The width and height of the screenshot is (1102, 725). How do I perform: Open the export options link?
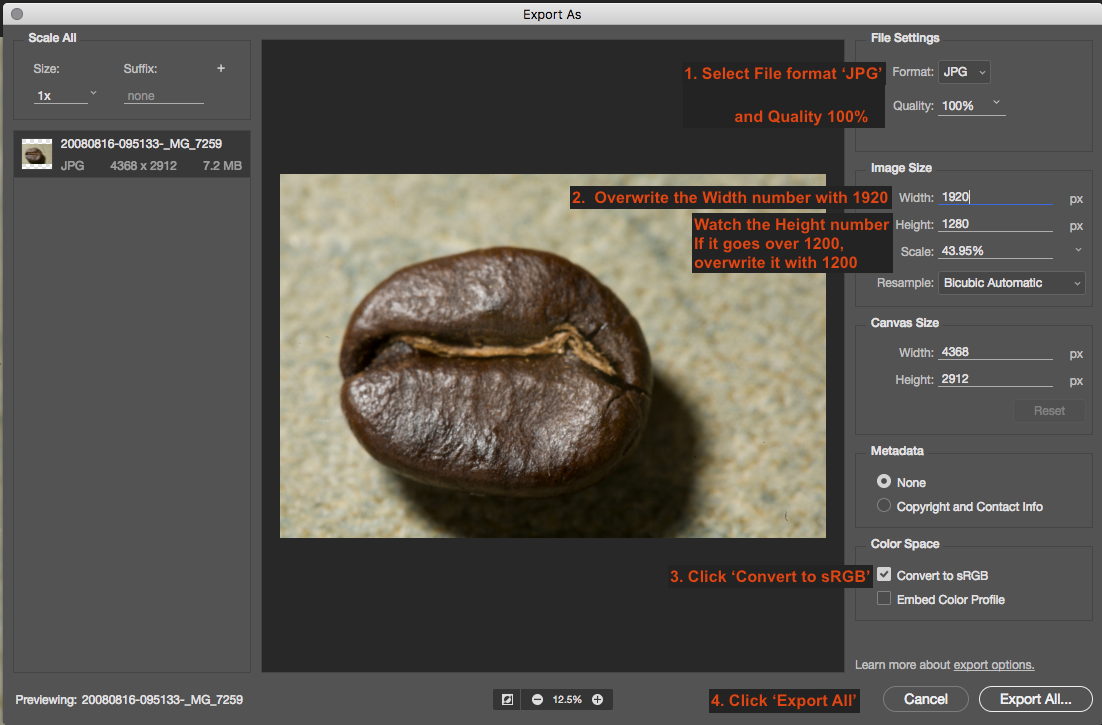coord(993,665)
